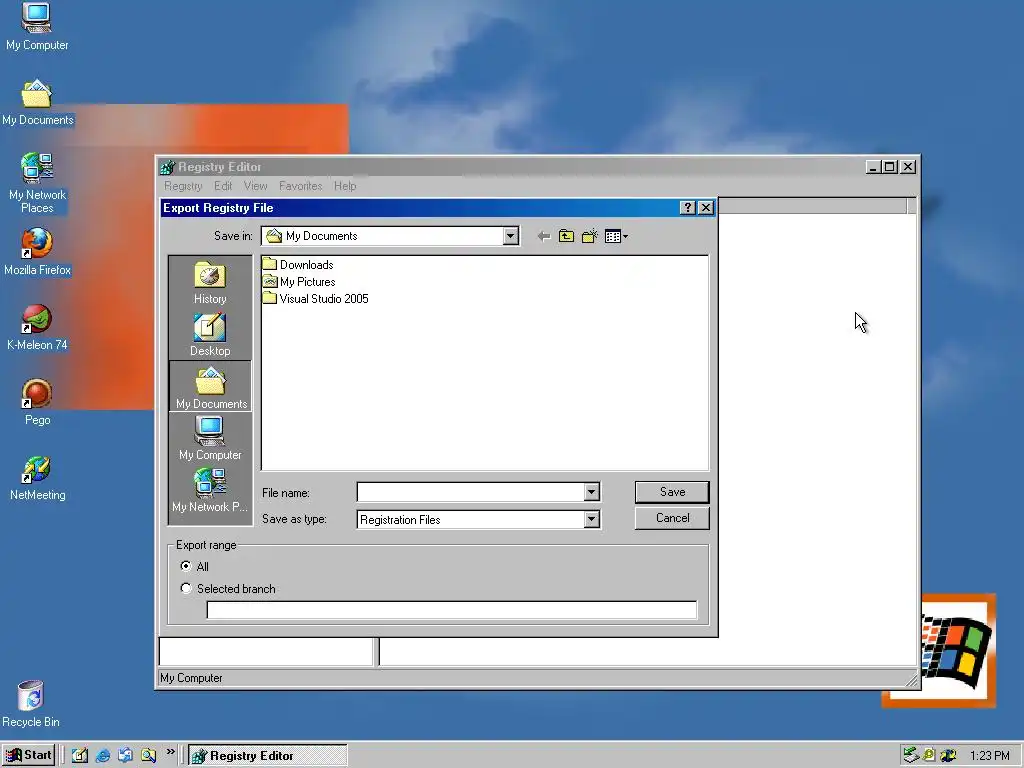Select the My Pictures folder
The image size is (1024, 768).
tap(299, 281)
